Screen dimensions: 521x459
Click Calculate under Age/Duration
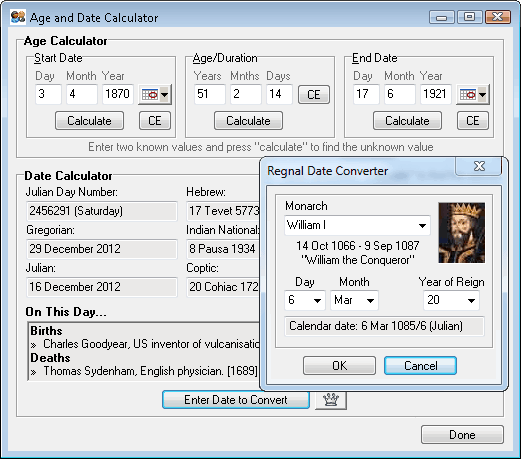pyautogui.click(x=248, y=121)
